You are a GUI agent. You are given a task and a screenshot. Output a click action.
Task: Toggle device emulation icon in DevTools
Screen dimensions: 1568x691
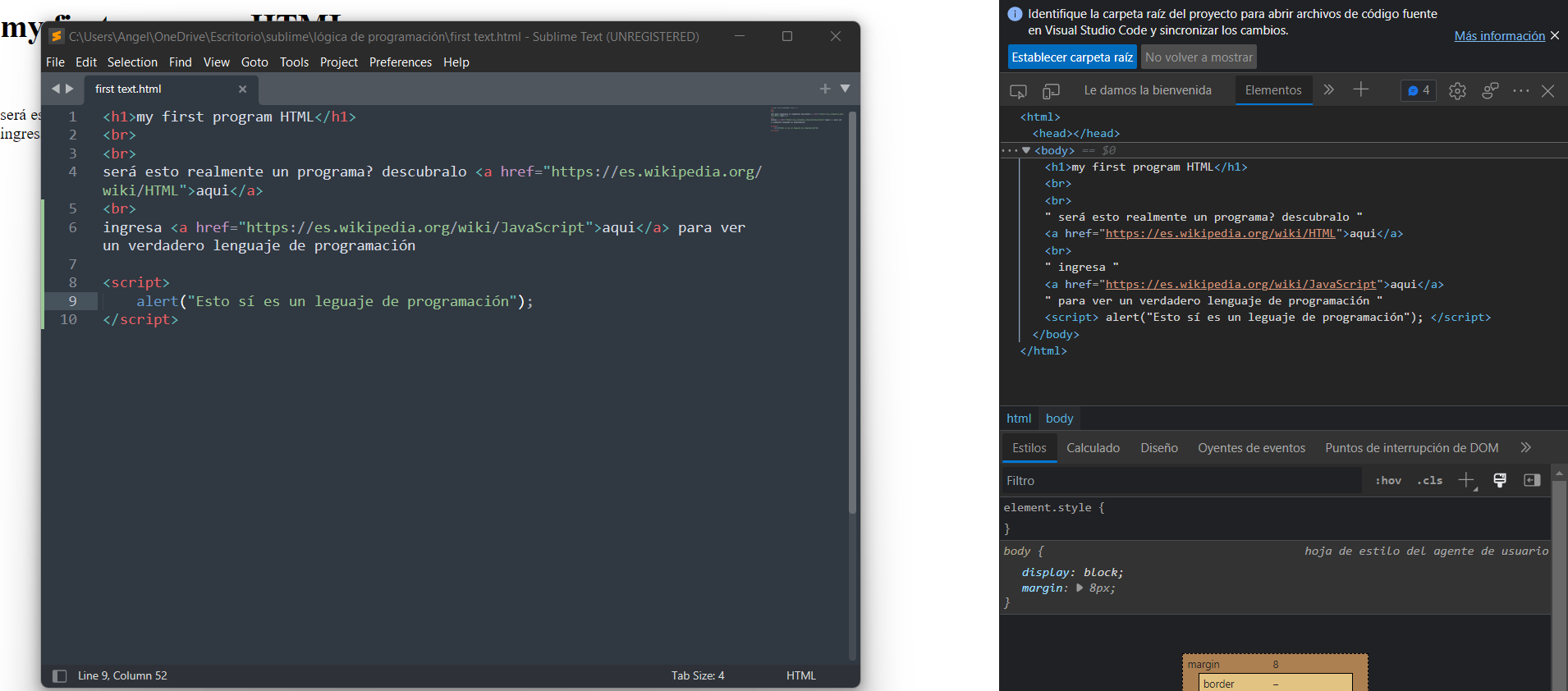click(1051, 91)
